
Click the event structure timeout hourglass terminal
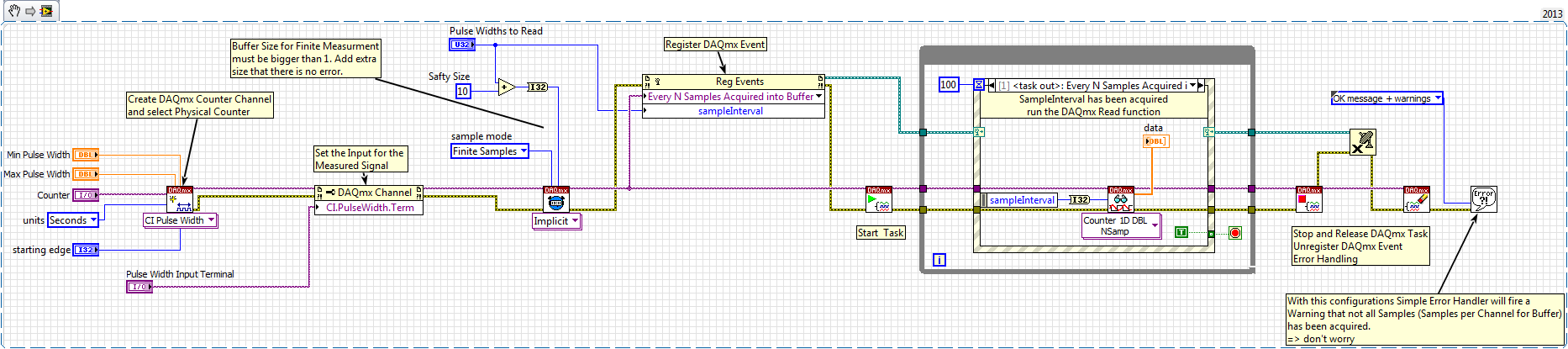pyautogui.click(x=979, y=85)
